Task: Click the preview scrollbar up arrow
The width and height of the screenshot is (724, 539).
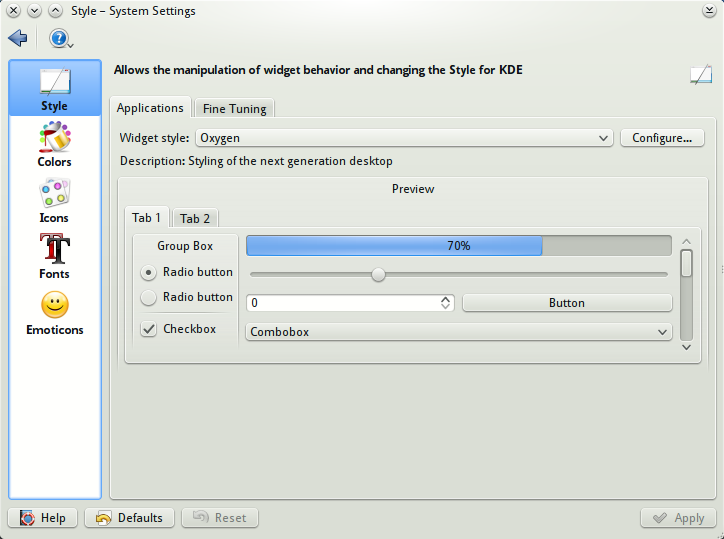Action: [687, 242]
